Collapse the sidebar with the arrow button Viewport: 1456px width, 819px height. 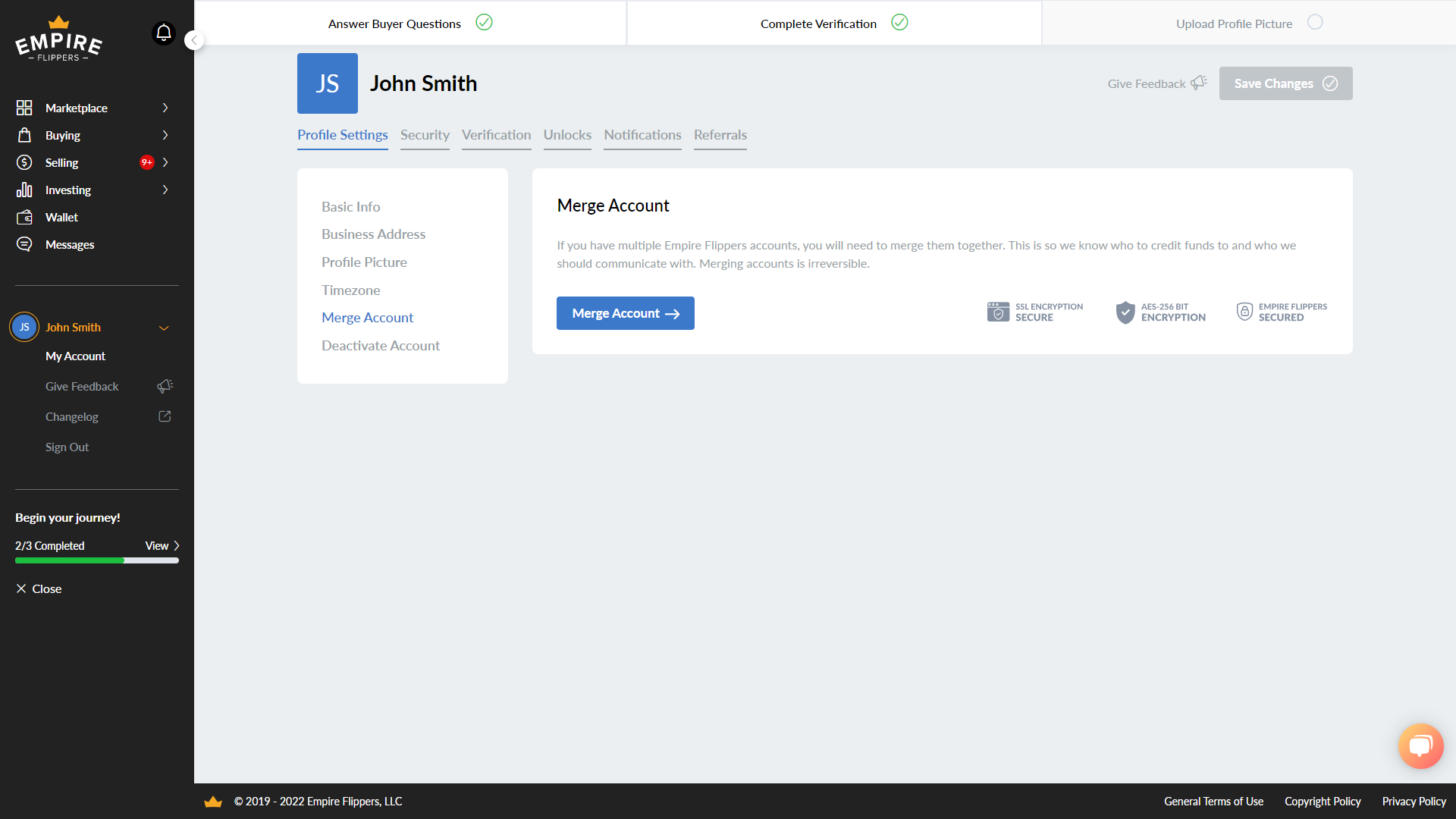pos(194,40)
